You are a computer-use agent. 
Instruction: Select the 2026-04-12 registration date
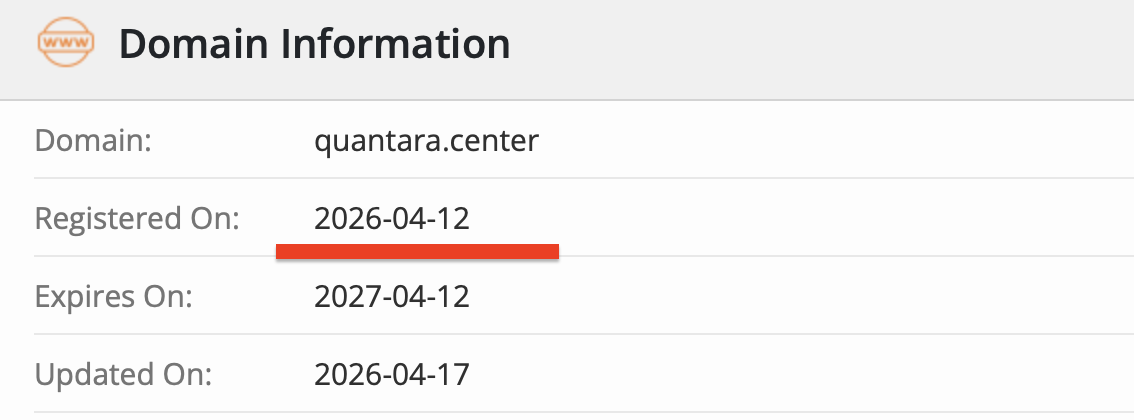coord(392,219)
